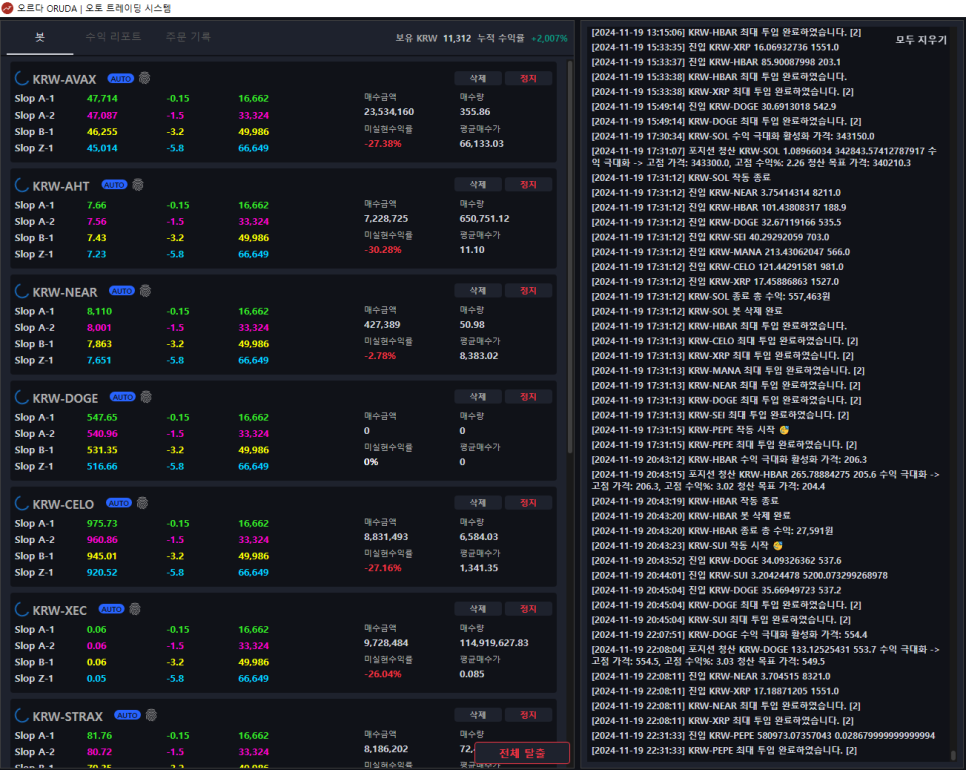Viewport: 966px width, 770px height.
Task: Click the KRW-AVAX Slop A-1 price 47,714
Action: pos(102,99)
